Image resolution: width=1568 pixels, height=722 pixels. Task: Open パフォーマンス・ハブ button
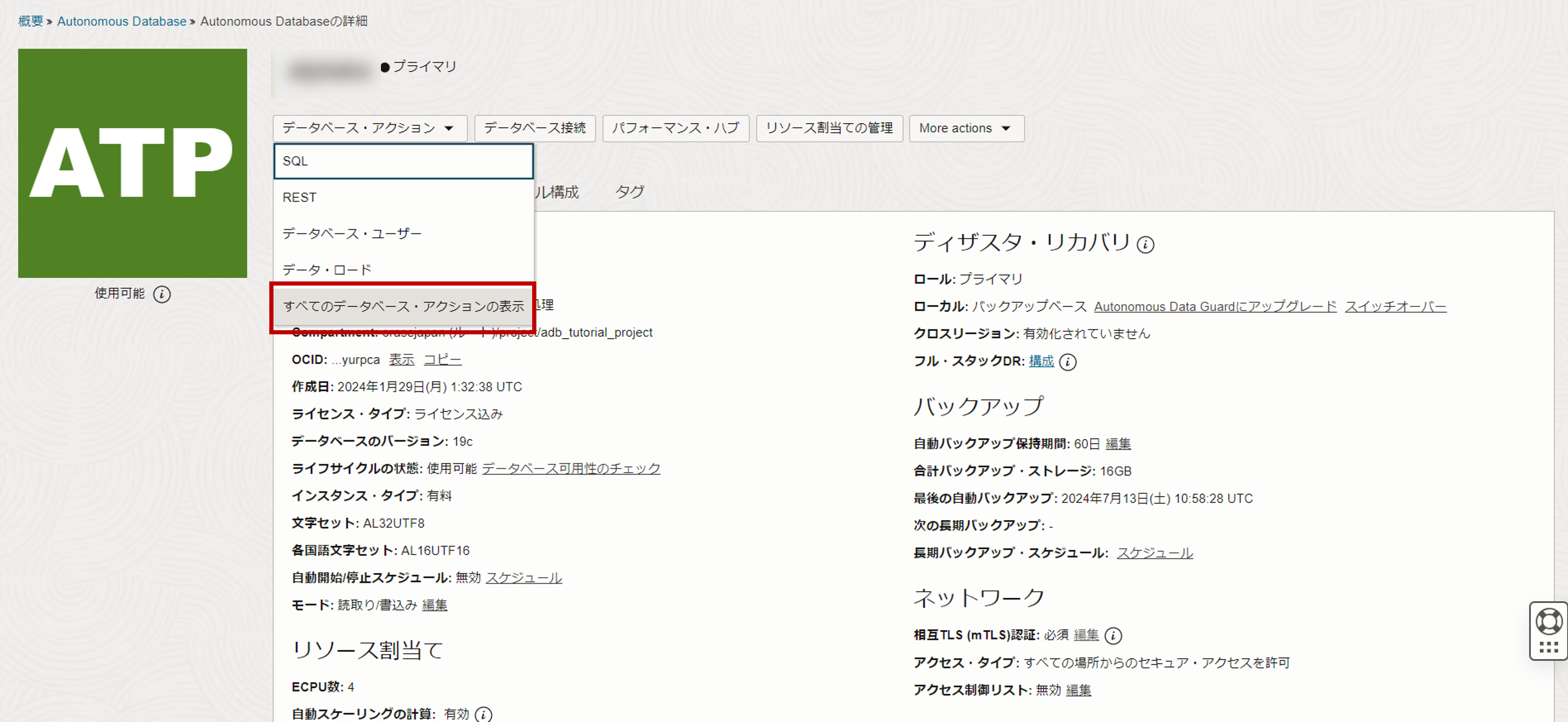coord(675,129)
